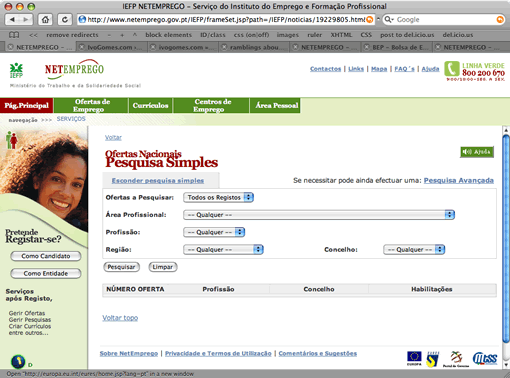Screen dimensions: 510x378
Task: Click the Europa EU flag logo
Action: 414,359
